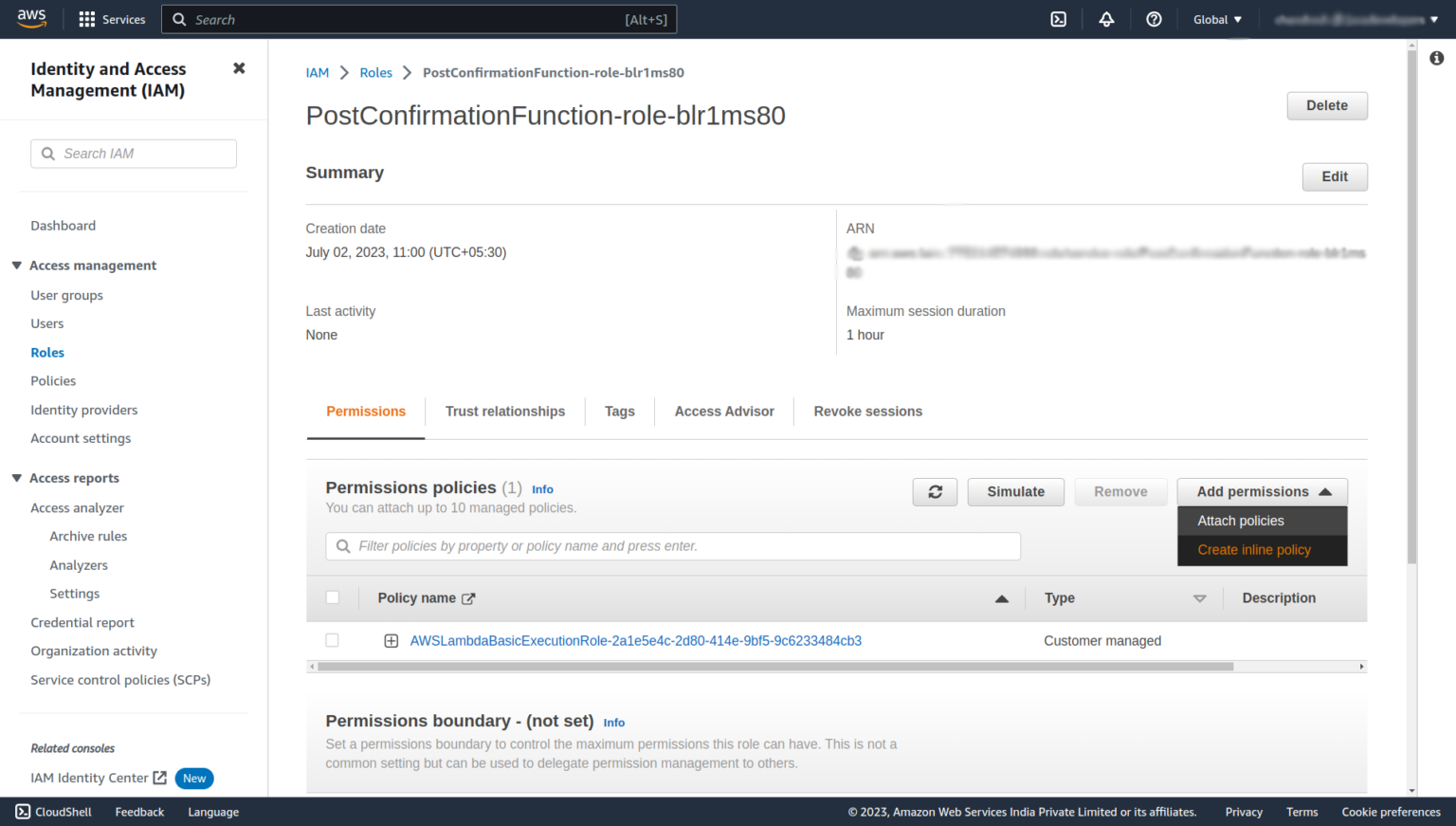Switch to the Trust relationships tab
Viewport: 1456px width, 826px height.
pyautogui.click(x=504, y=411)
